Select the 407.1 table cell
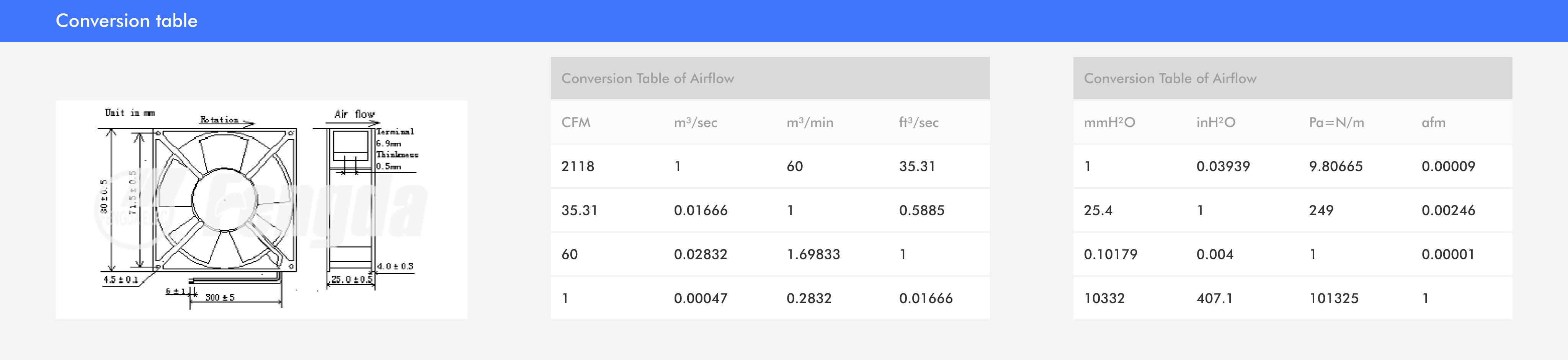Image resolution: width=1568 pixels, height=360 pixels. pos(1214,298)
